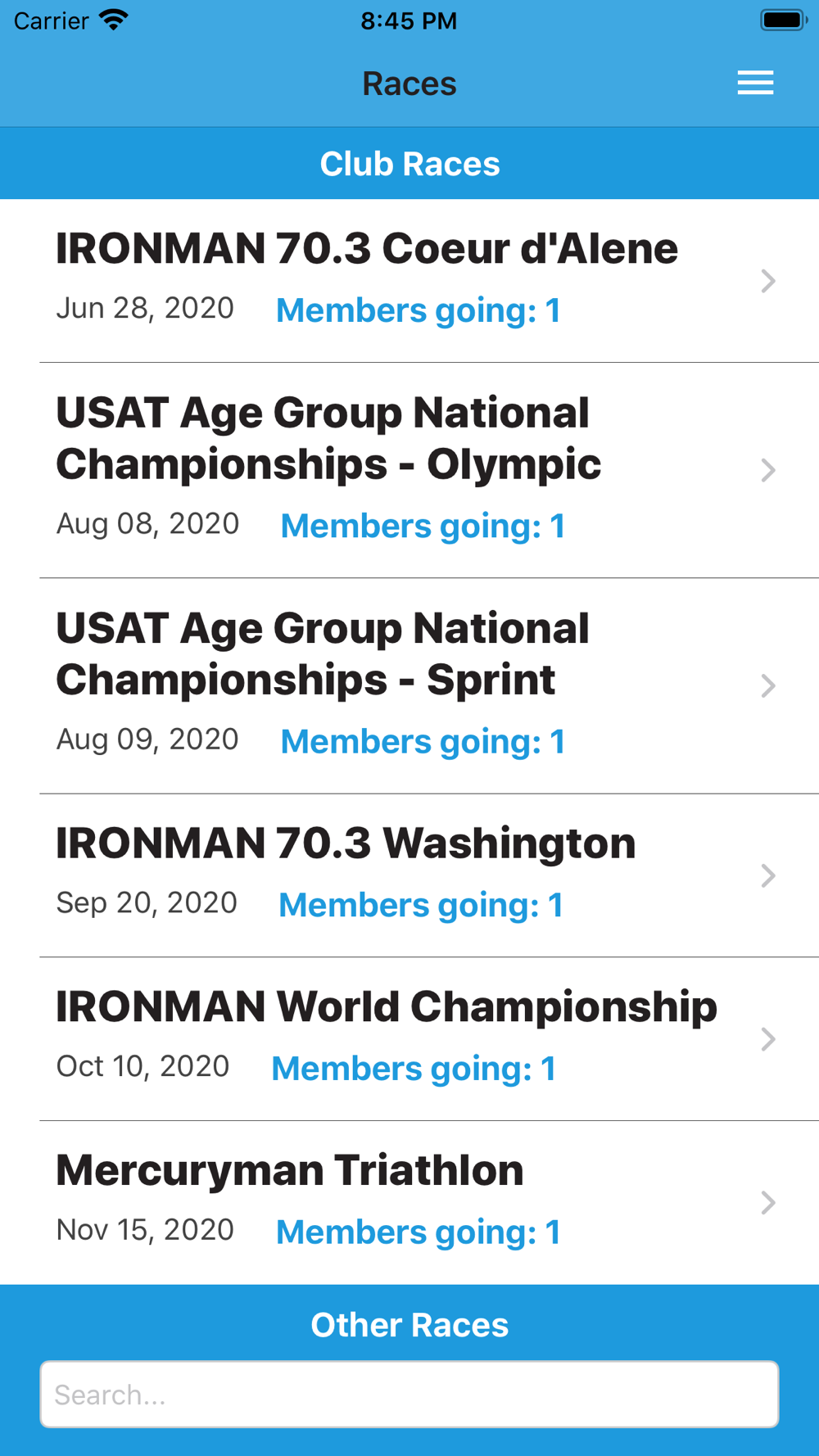Select the Other Races section header
This screenshot has height=1456, width=819.
409,1324
